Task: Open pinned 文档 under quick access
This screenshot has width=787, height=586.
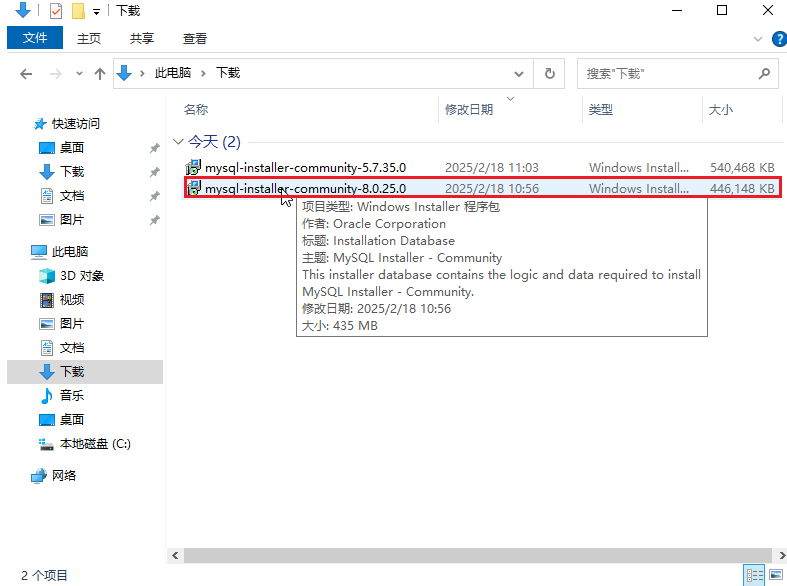Action: click(72, 196)
